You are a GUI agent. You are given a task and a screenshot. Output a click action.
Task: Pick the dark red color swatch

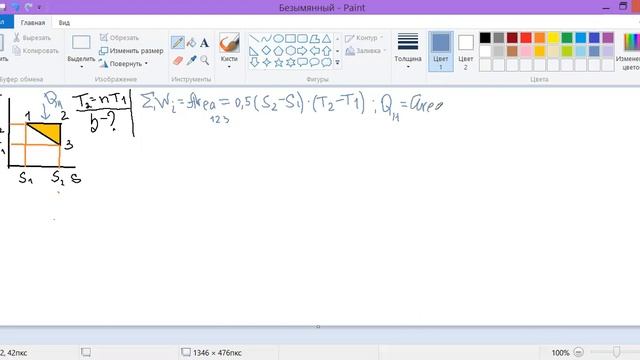pyautogui.click(x=512, y=38)
